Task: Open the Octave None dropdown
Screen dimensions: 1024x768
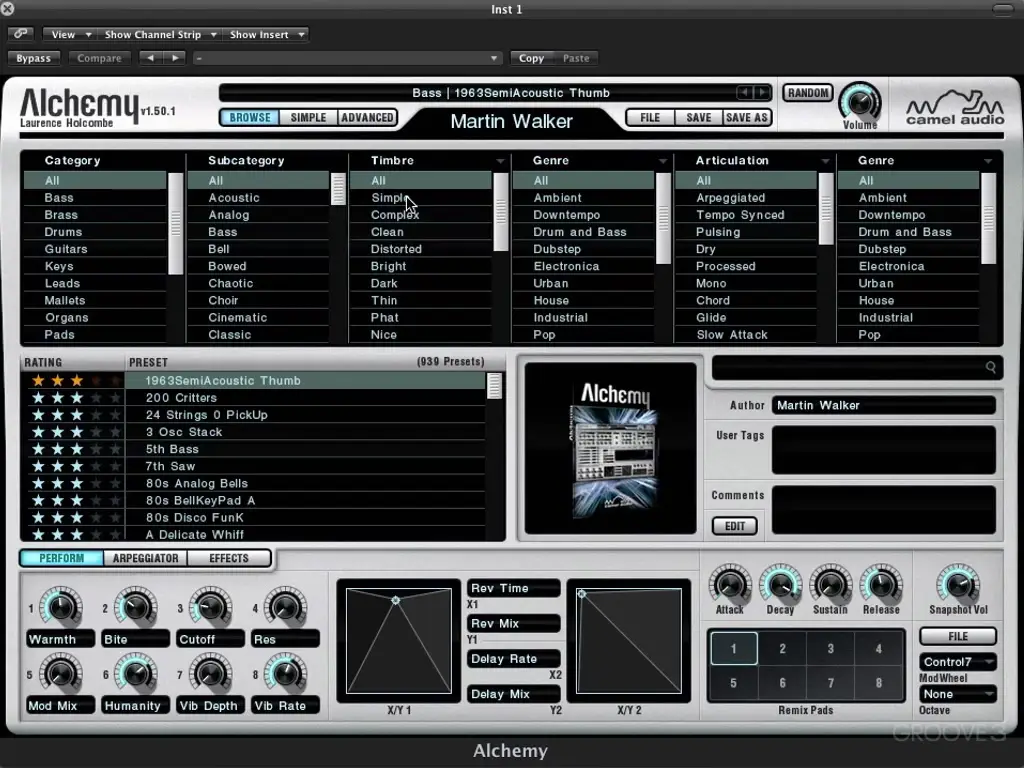Action: tap(958, 694)
